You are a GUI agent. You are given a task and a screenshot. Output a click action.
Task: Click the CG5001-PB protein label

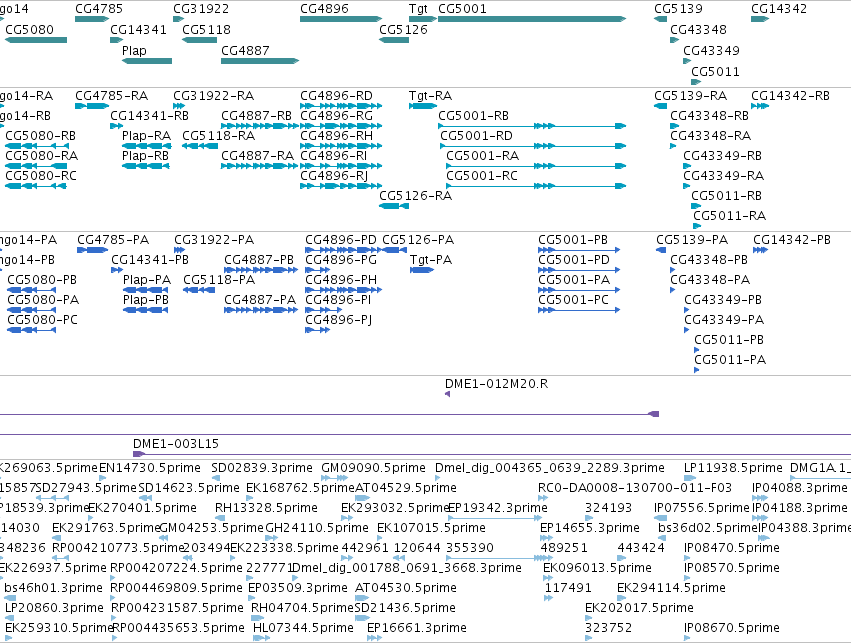(x=573, y=240)
